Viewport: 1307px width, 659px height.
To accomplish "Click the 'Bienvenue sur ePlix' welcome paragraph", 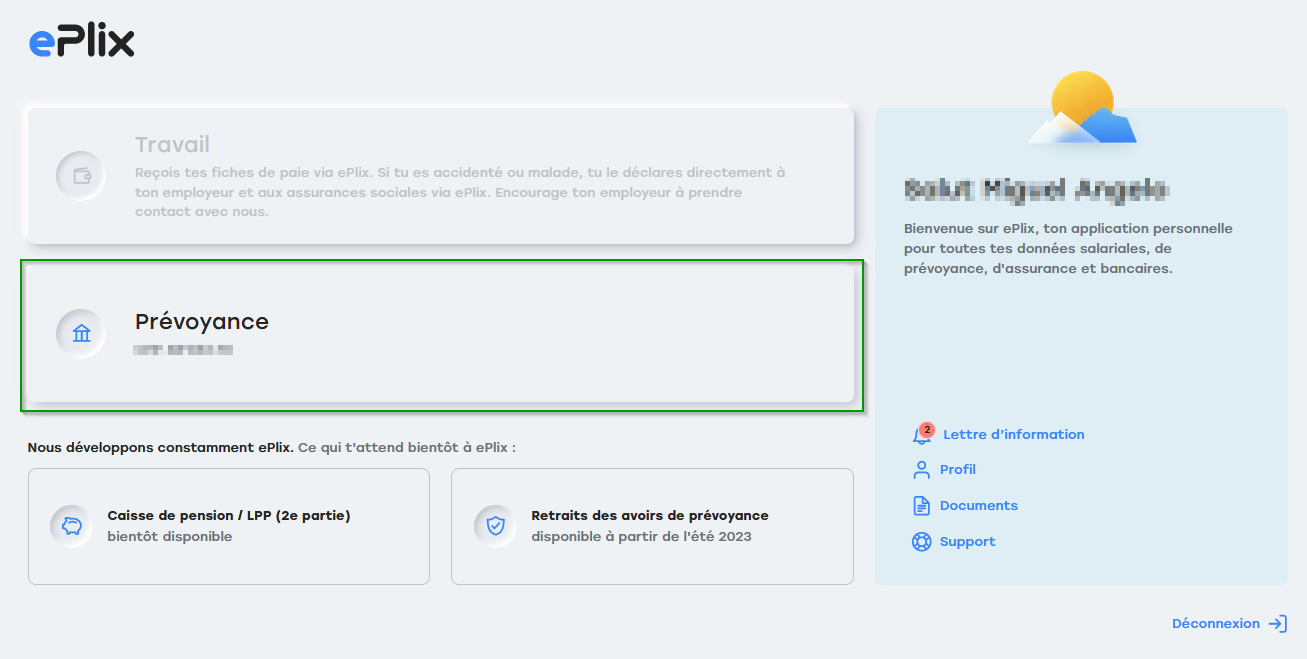I will click(1068, 249).
